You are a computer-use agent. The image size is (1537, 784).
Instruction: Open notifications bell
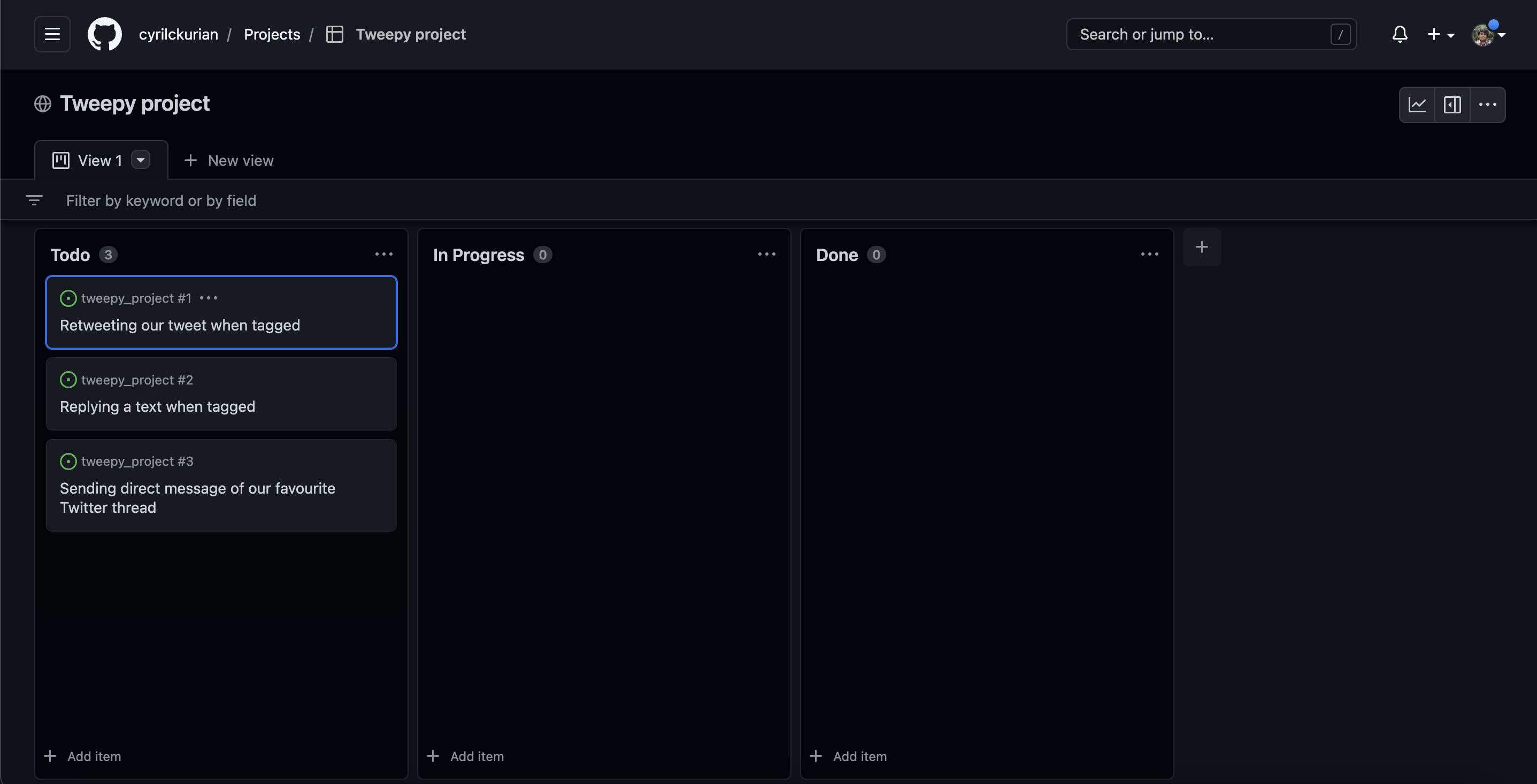coord(1400,34)
